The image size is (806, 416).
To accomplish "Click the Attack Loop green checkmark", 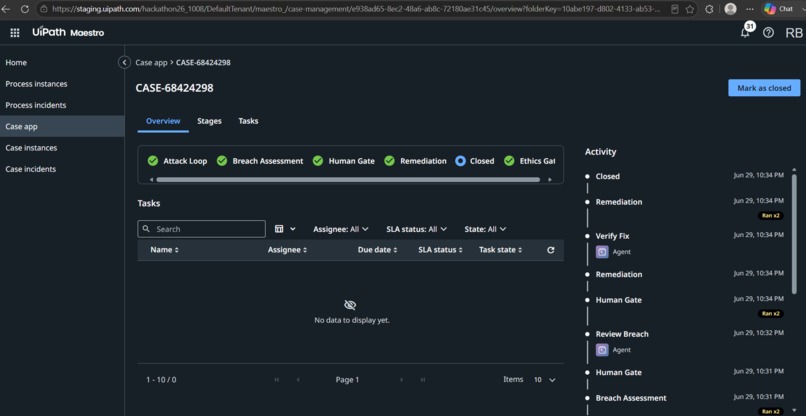I will (153, 161).
